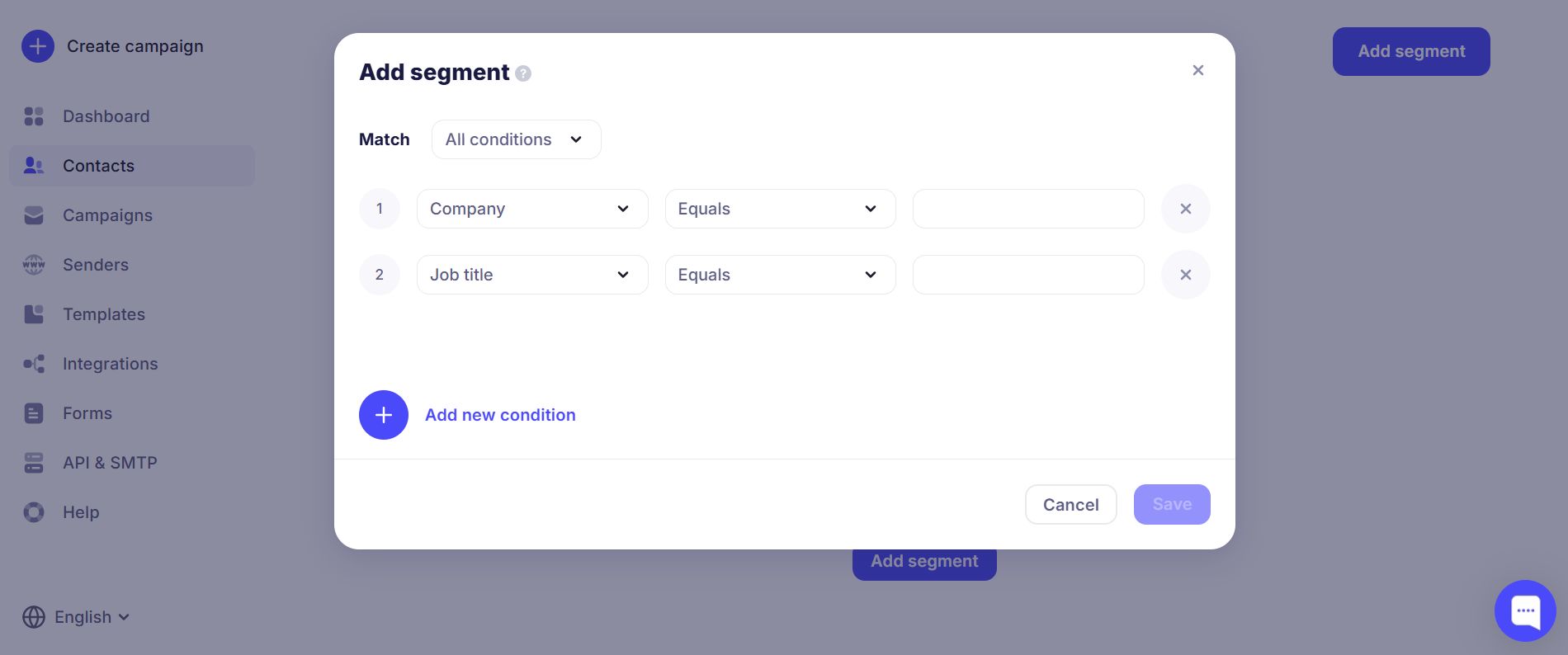
Task: Go to Campaigns in the sidebar
Action: [107, 215]
